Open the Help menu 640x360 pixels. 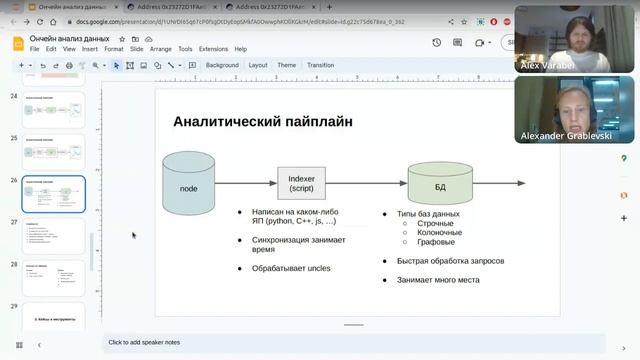[240, 49]
